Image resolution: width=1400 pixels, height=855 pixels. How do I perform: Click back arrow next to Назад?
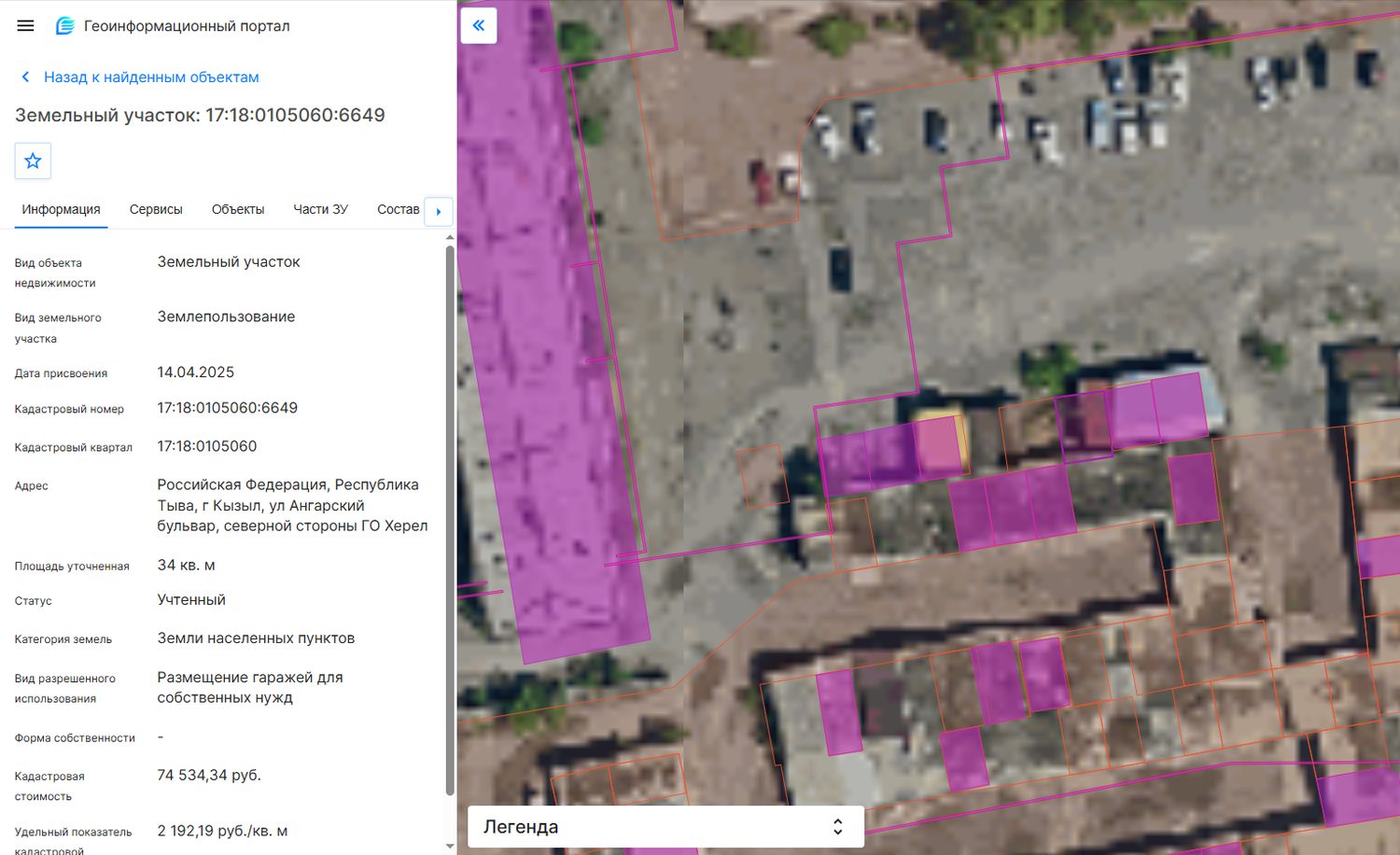click(x=25, y=77)
